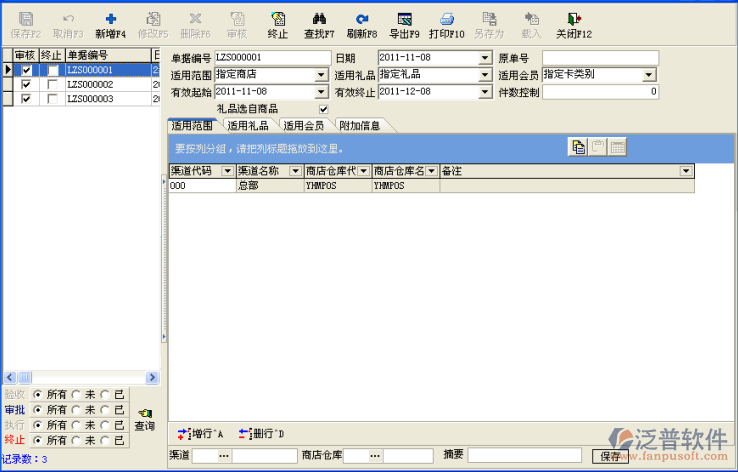Image resolution: width=738 pixels, height=472 pixels.
Task: Click the 查询 (Query) icon in filter panel
Action: (144, 414)
